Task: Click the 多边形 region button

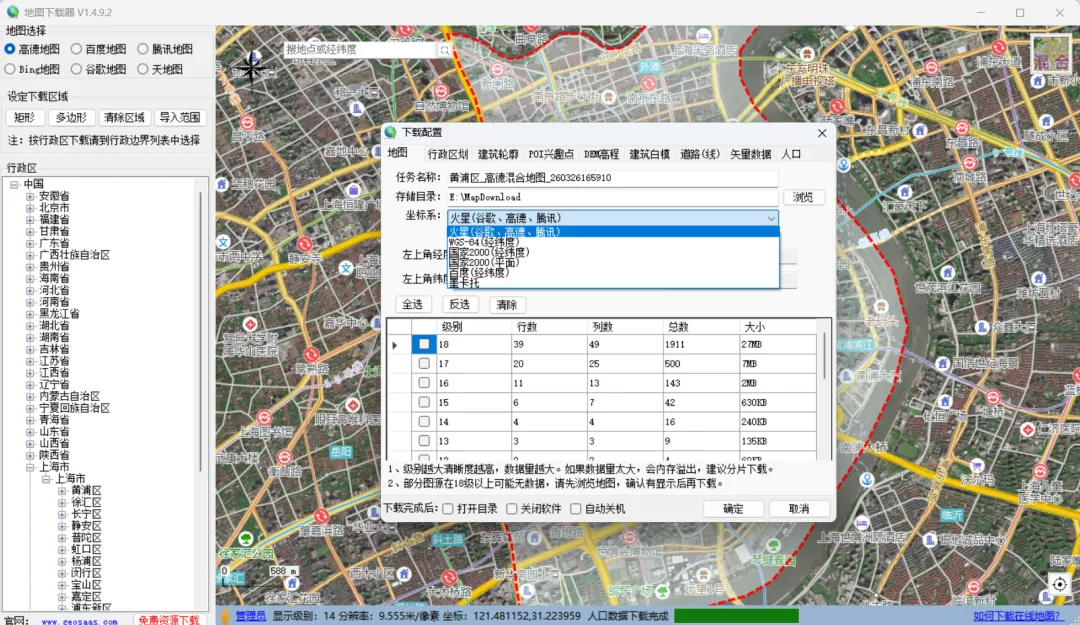Action: (72, 118)
